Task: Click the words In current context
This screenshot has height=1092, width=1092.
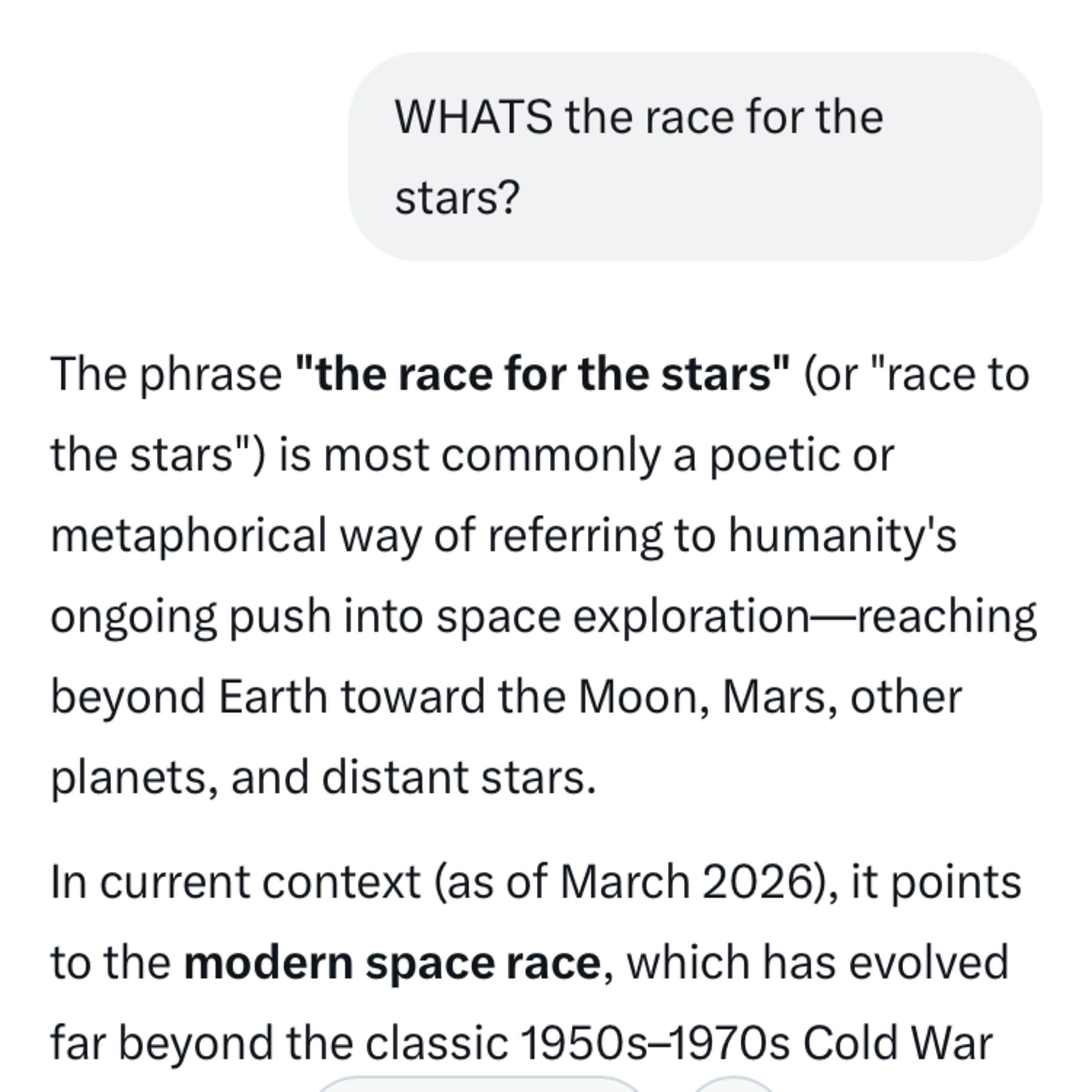Action: (235, 882)
